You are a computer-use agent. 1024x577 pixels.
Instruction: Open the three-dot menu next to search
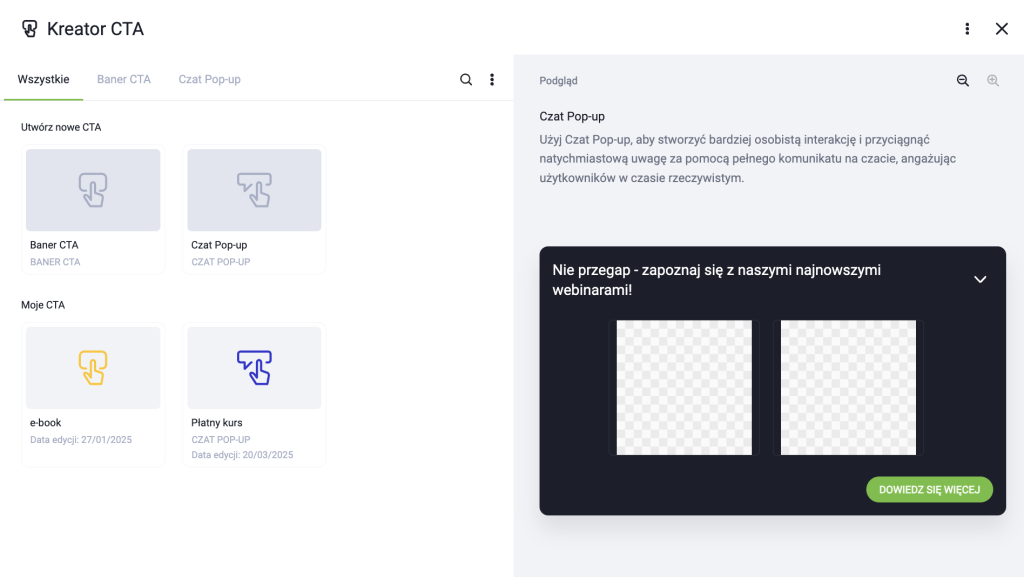(x=492, y=80)
